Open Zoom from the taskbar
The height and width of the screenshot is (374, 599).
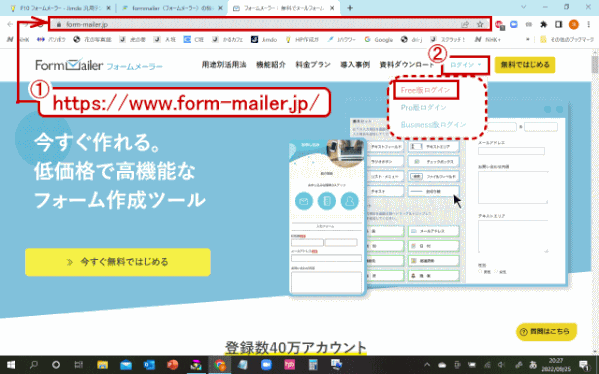(x=266, y=365)
